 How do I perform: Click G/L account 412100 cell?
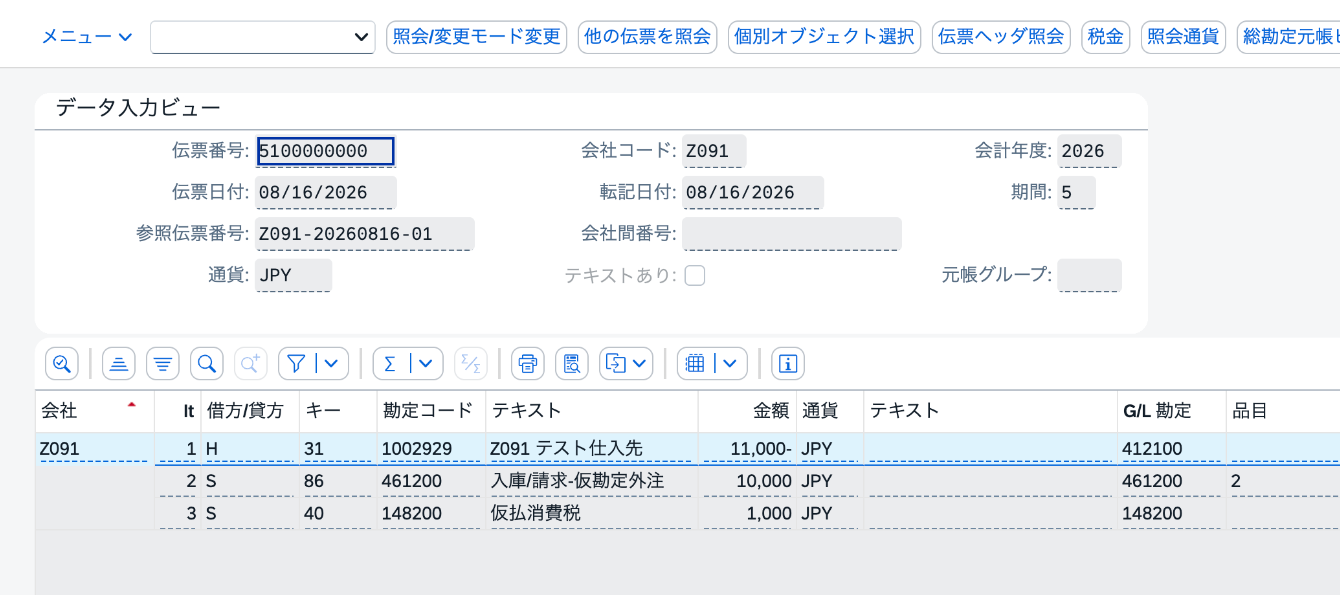[x=1172, y=449]
